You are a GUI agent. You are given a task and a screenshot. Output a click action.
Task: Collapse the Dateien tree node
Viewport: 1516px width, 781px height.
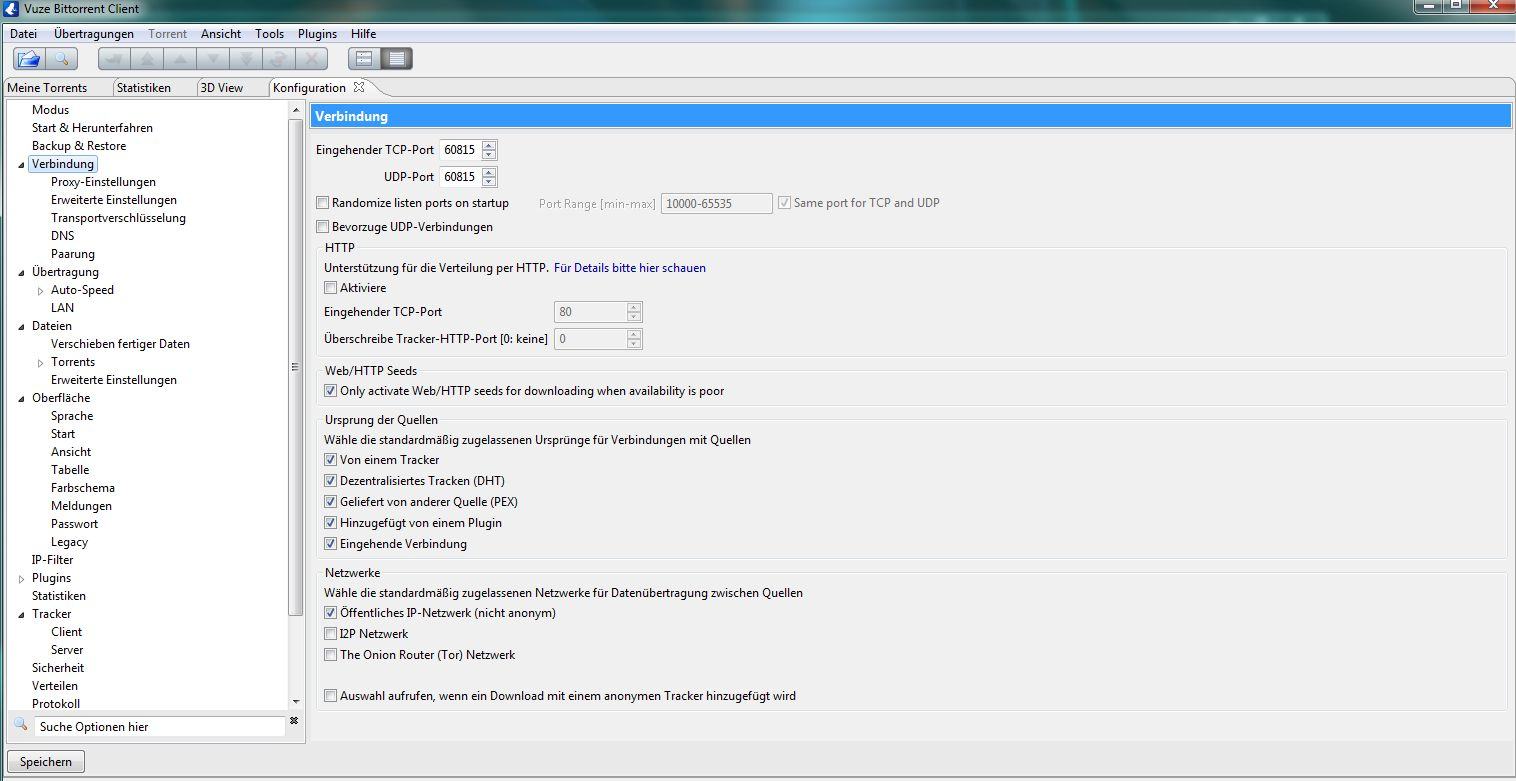point(22,326)
